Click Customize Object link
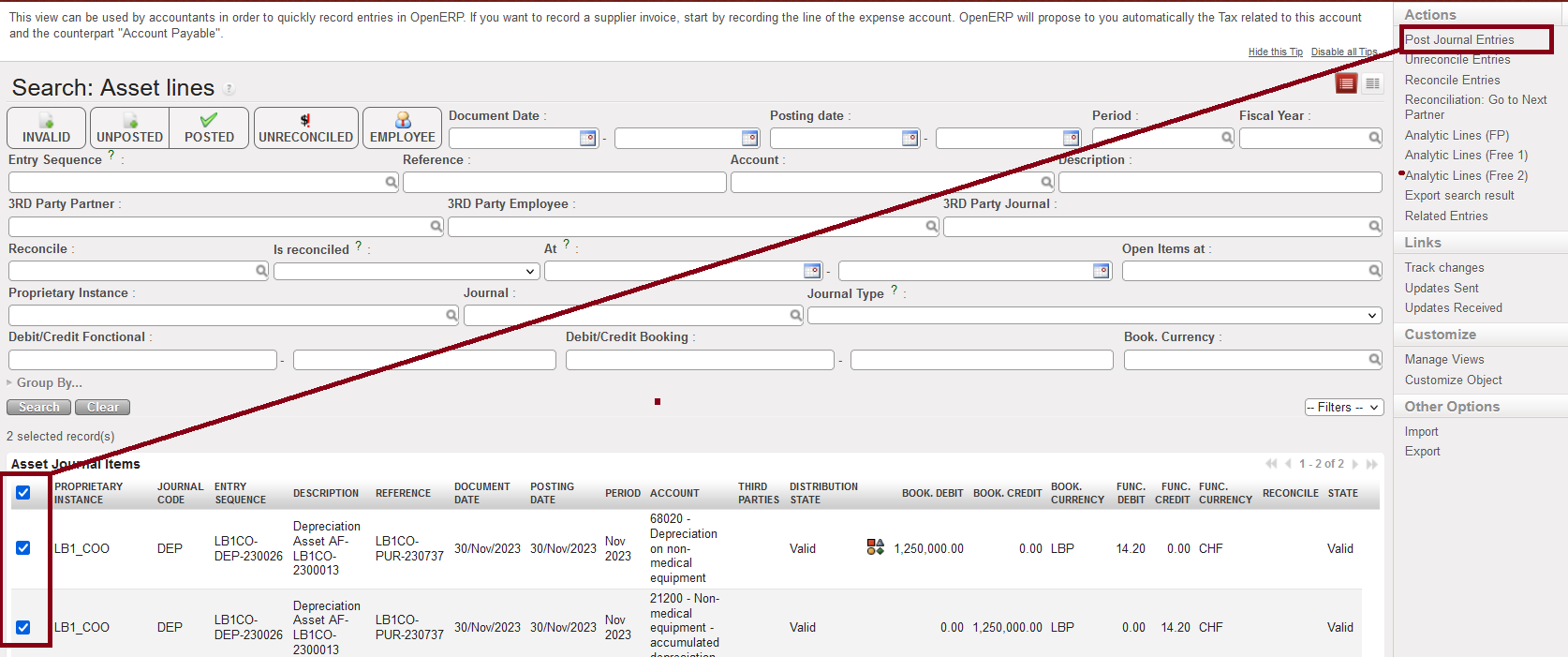Screen dimensions: 1568x657 [1454, 380]
